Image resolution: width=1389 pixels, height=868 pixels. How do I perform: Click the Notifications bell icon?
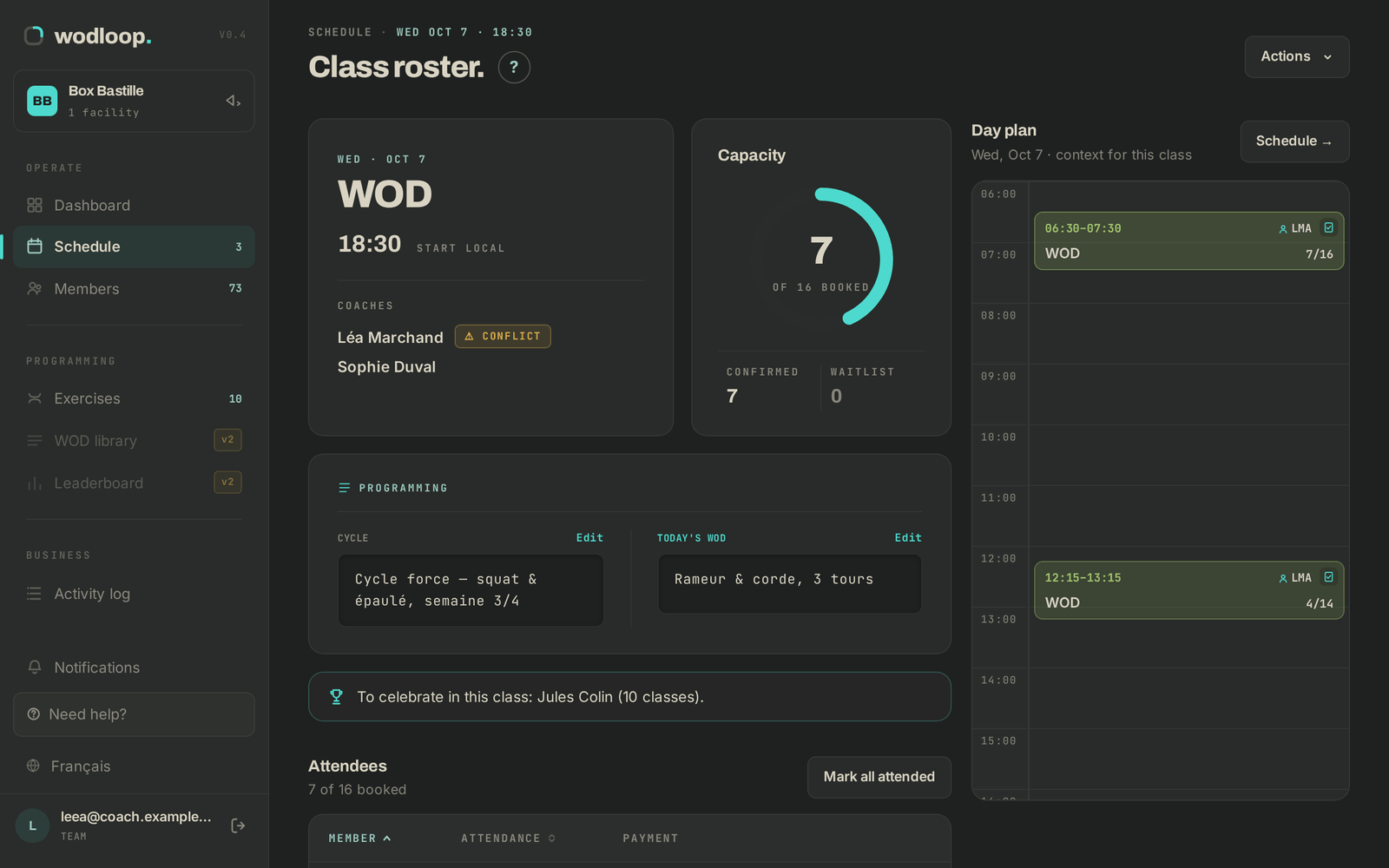(35, 667)
